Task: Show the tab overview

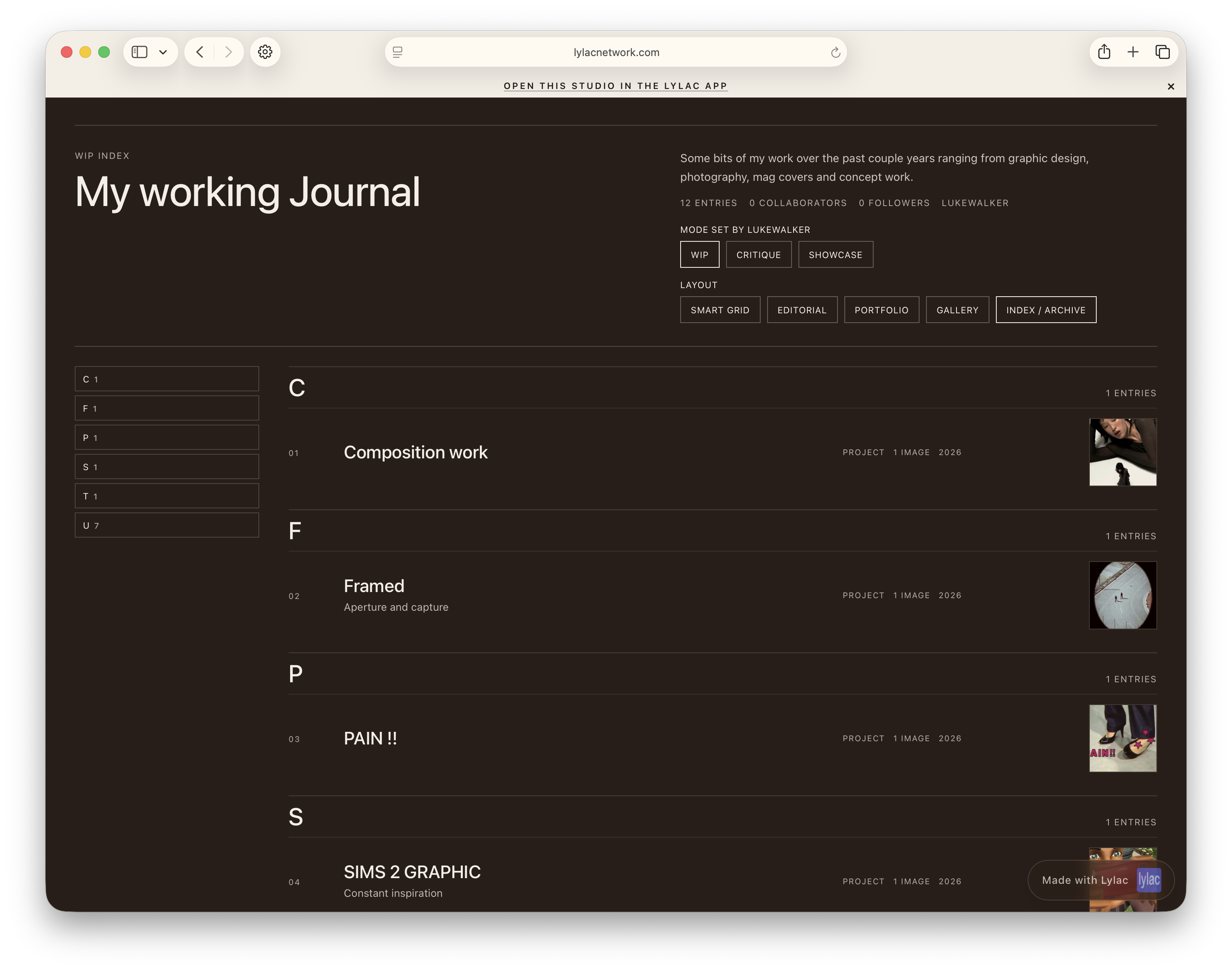Action: (x=1162, y=52)
